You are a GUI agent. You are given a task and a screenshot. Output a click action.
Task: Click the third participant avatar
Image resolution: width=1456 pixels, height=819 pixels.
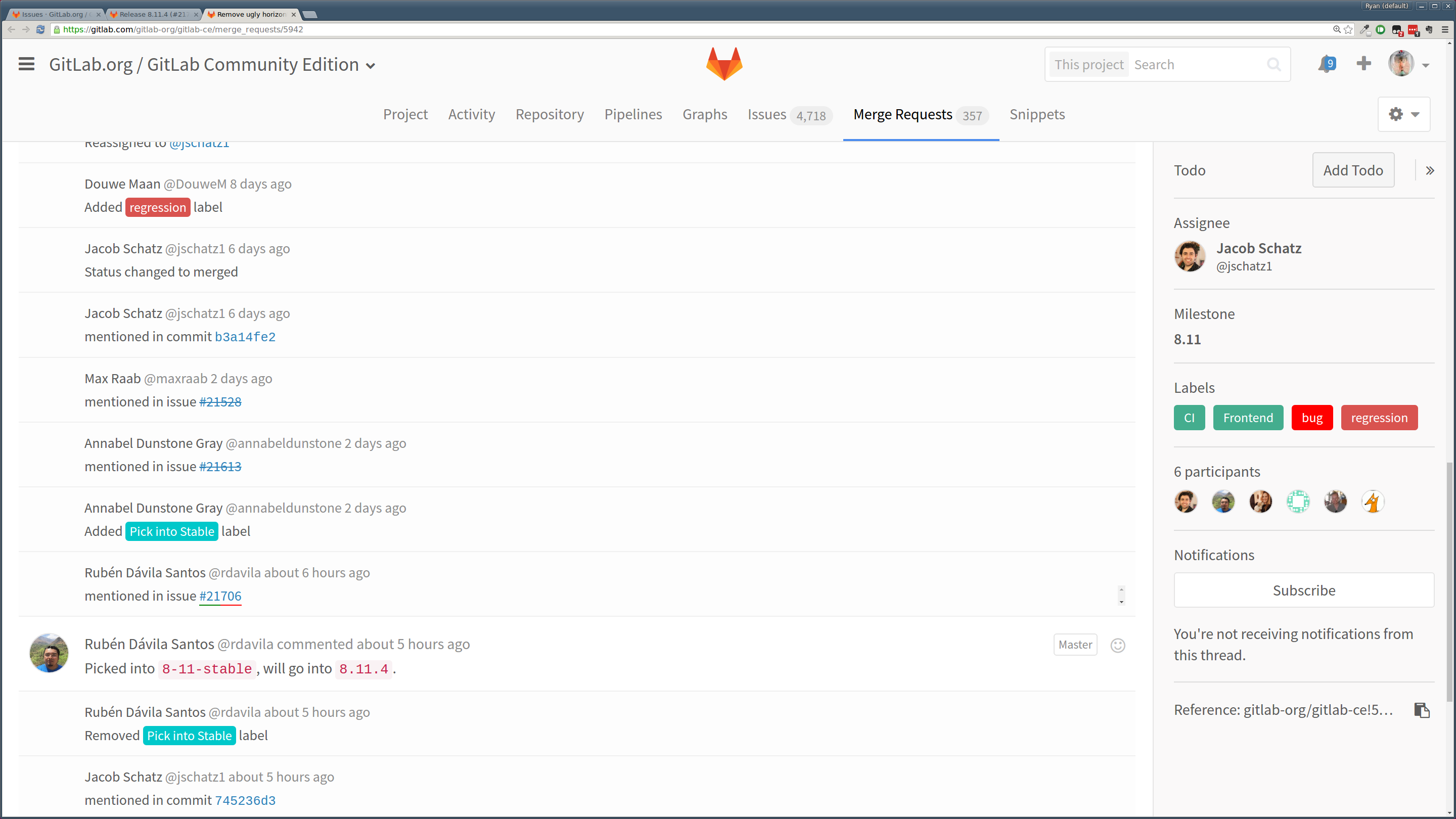1260,502
